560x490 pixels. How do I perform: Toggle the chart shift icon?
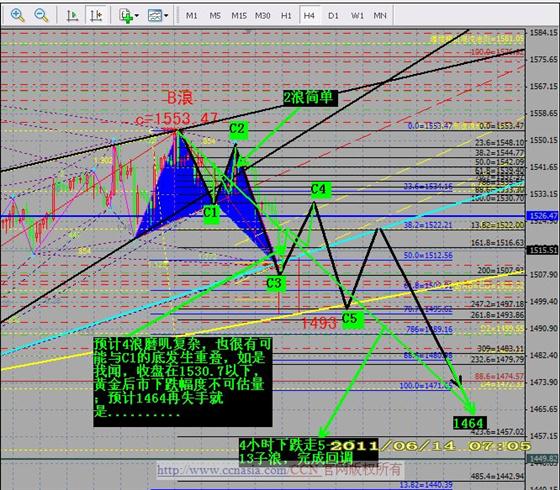coord(96,15)
